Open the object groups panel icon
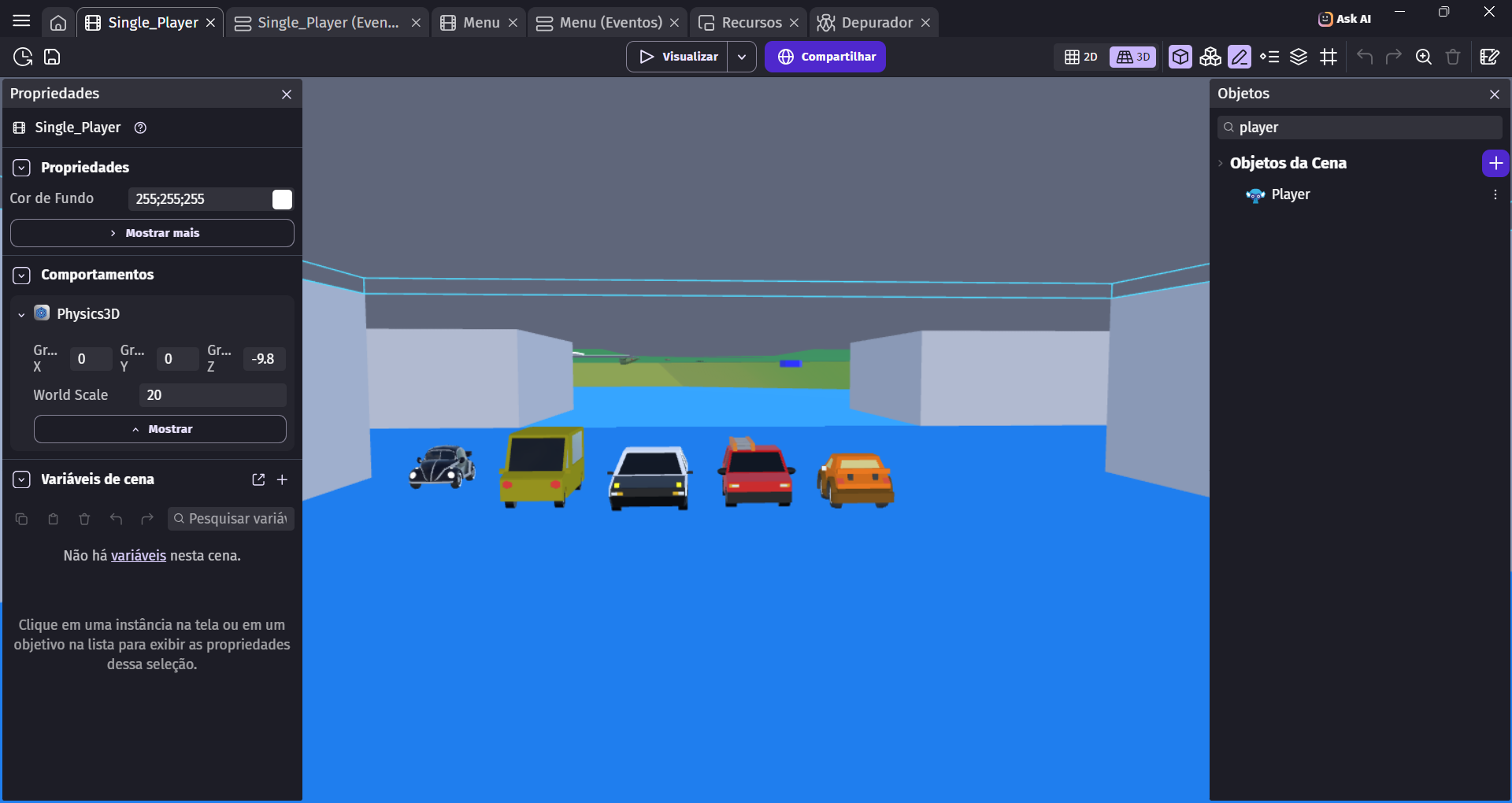Viewport: 1512px width, 803px height. point(1210,57)
